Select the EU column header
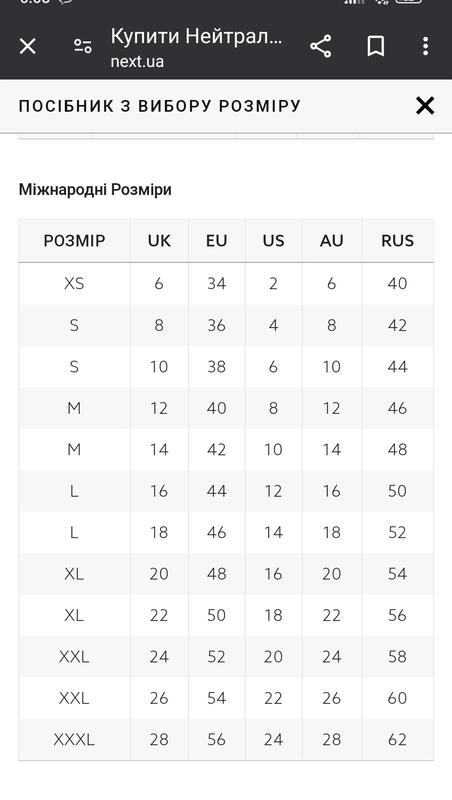 (216, 241)
